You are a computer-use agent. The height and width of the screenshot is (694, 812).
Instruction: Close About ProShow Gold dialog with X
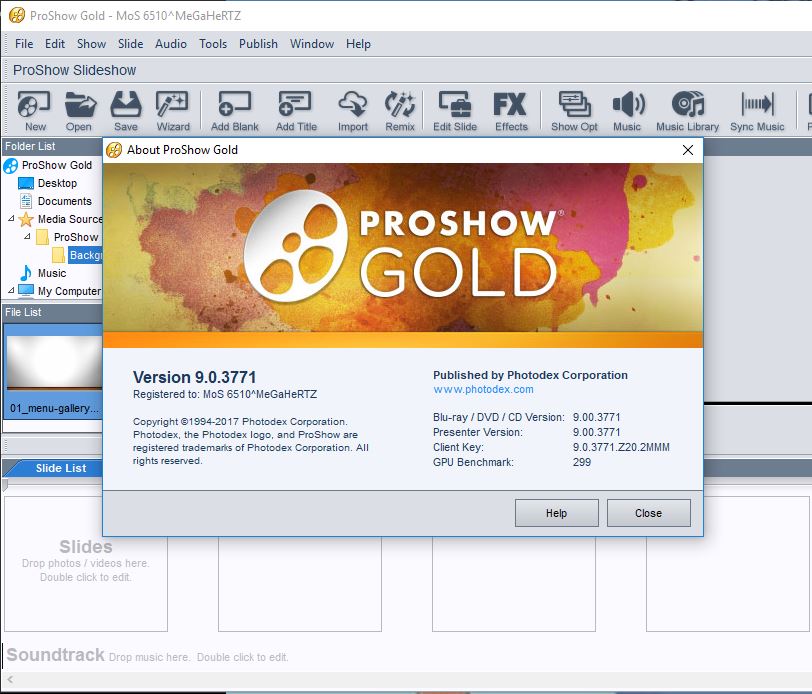688,150
